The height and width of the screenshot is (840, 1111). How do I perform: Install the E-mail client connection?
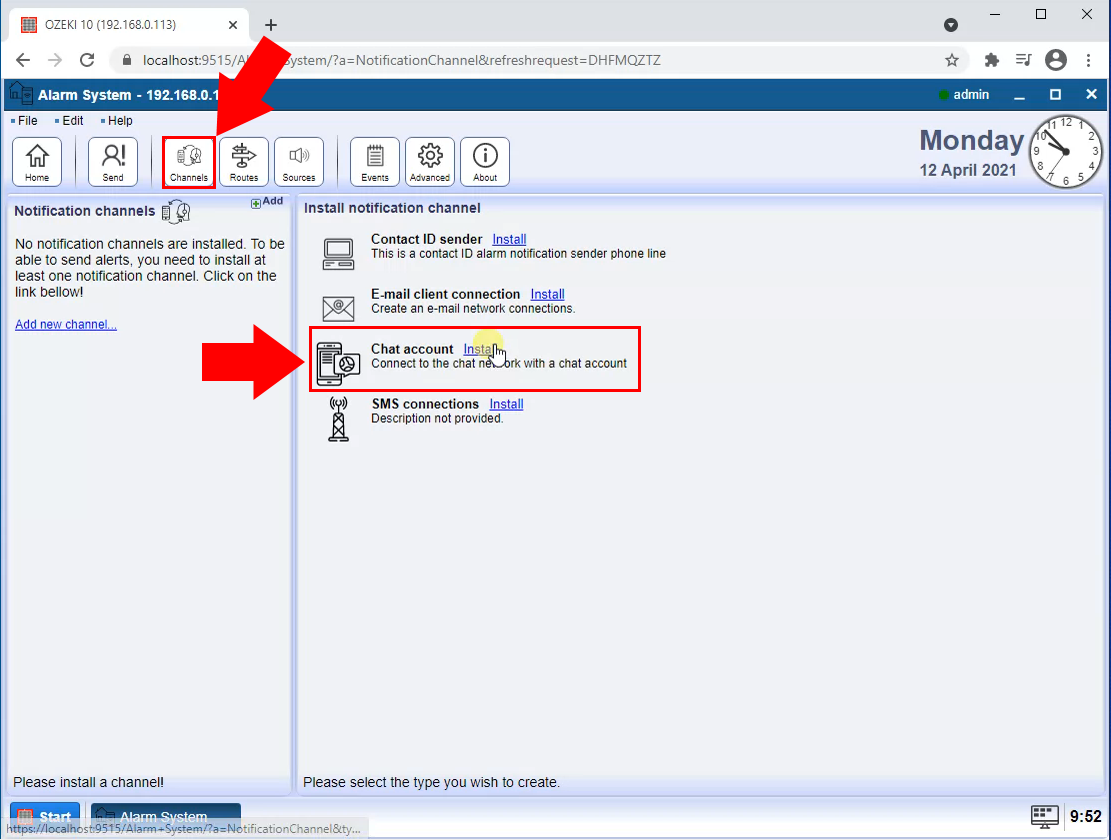tap(547, 295)
